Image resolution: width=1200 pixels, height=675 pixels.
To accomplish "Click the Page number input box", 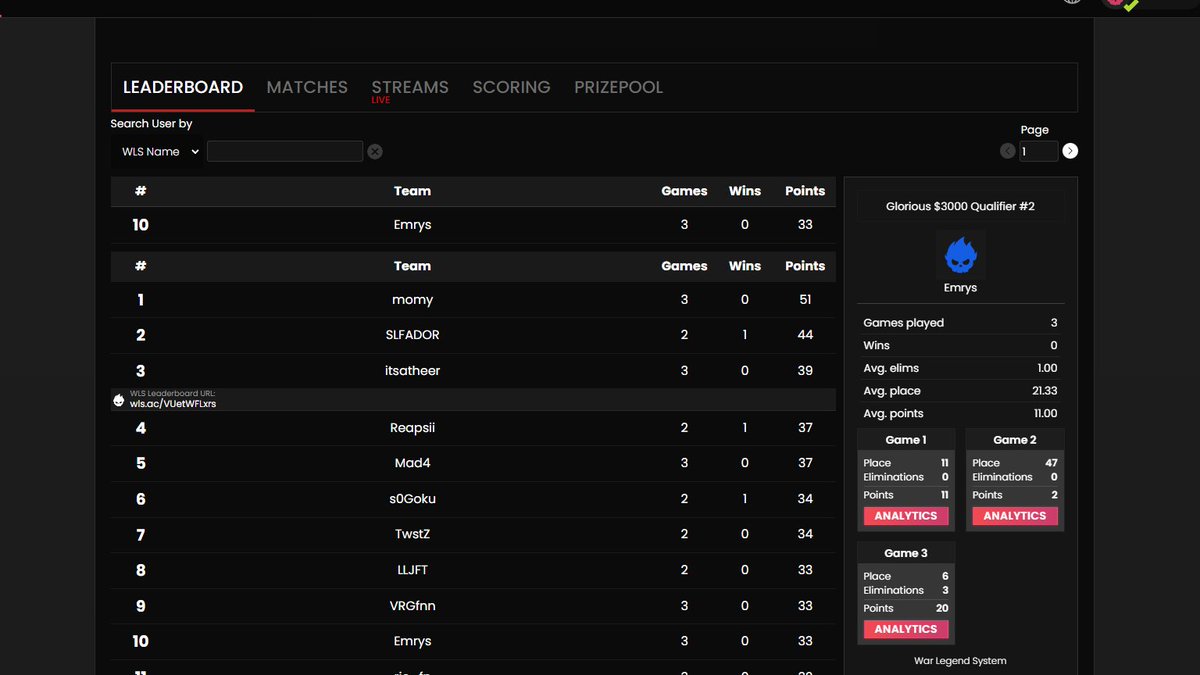I will [x=1039, y=151].
